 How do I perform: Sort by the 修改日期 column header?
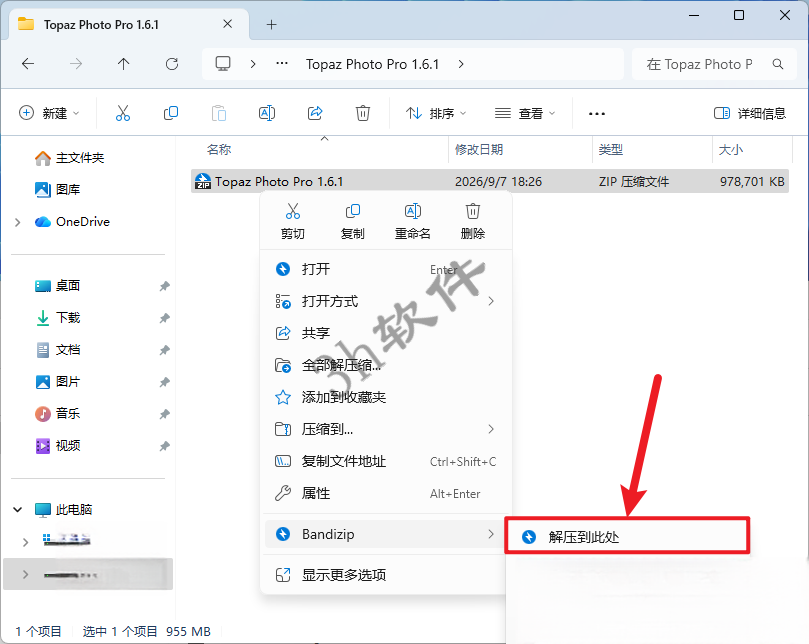tap(479, 150)
